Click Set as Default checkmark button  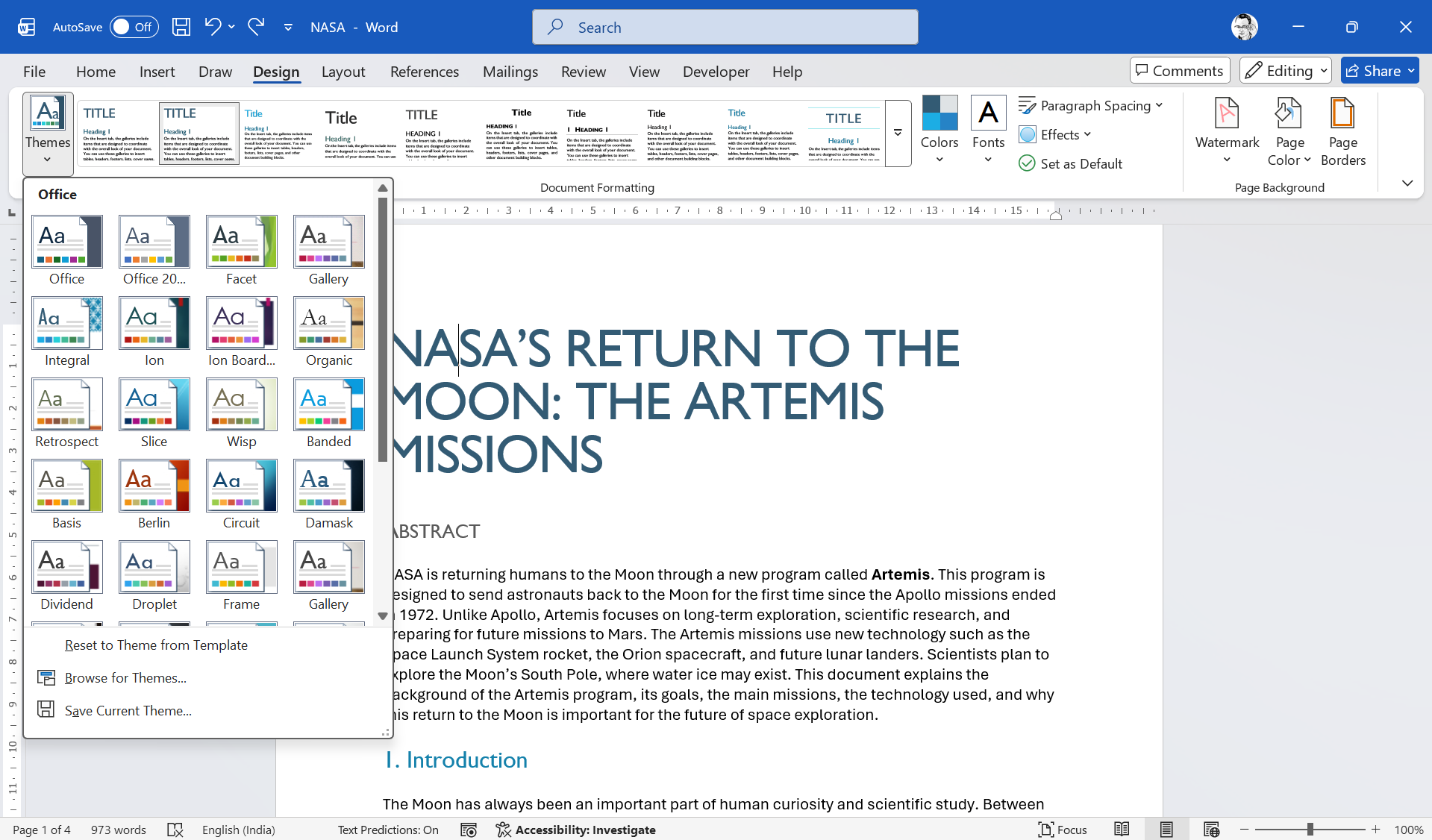[1071, 163]
